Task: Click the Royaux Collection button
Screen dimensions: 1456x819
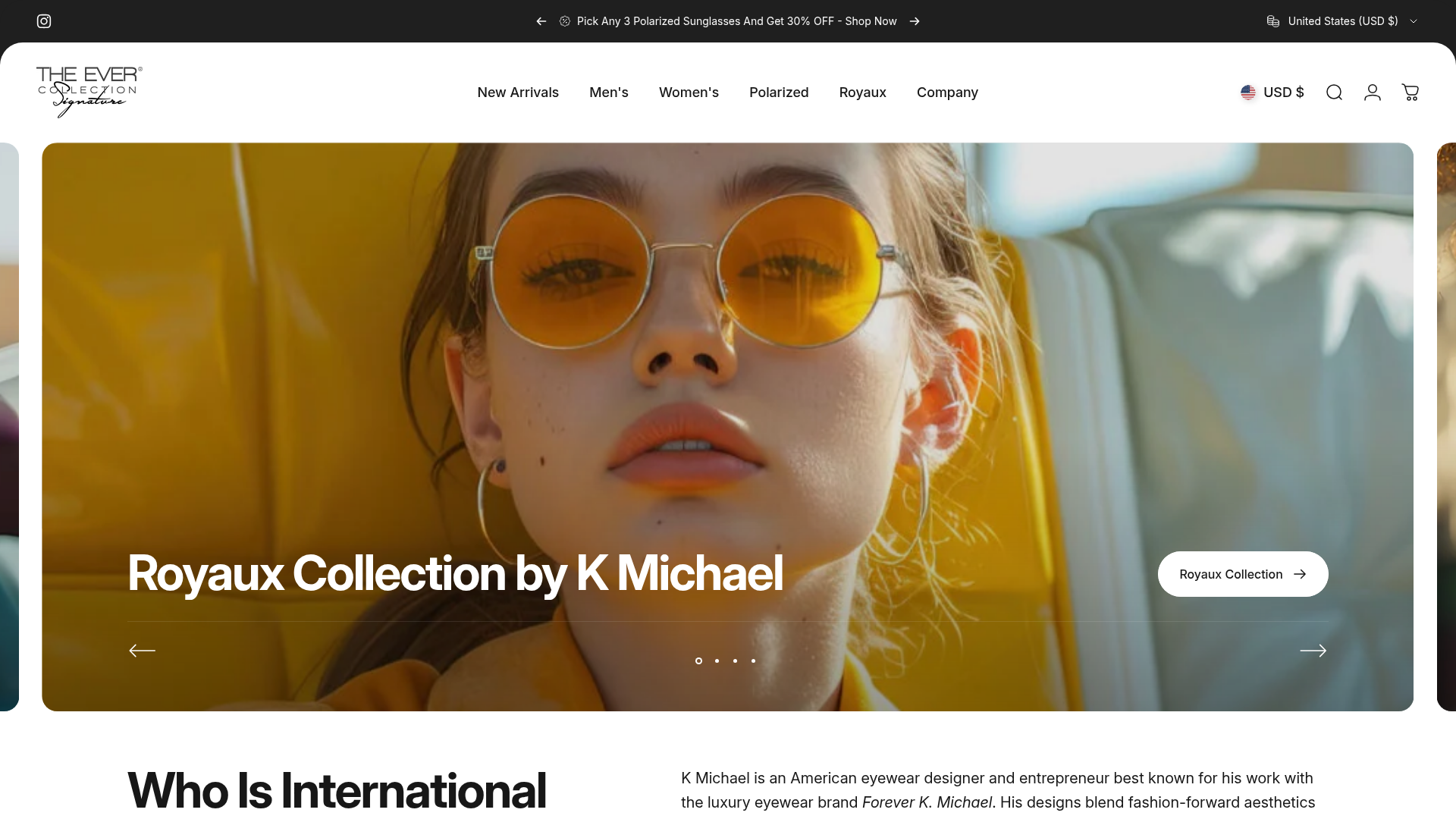Action: (1243, 574)
